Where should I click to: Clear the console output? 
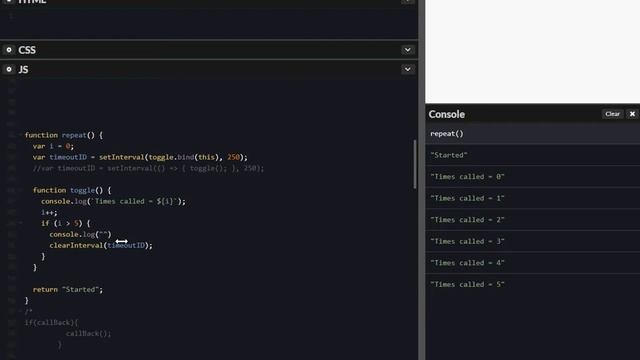[612, 114]
